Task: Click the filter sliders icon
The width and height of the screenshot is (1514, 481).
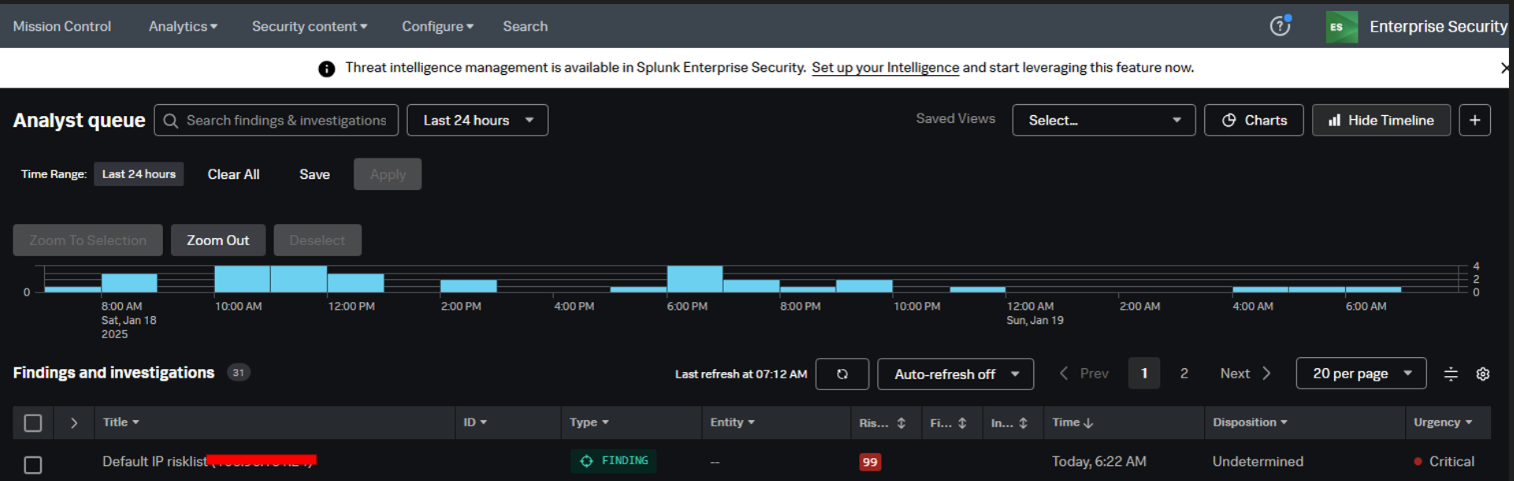Action: (1451, 374)
